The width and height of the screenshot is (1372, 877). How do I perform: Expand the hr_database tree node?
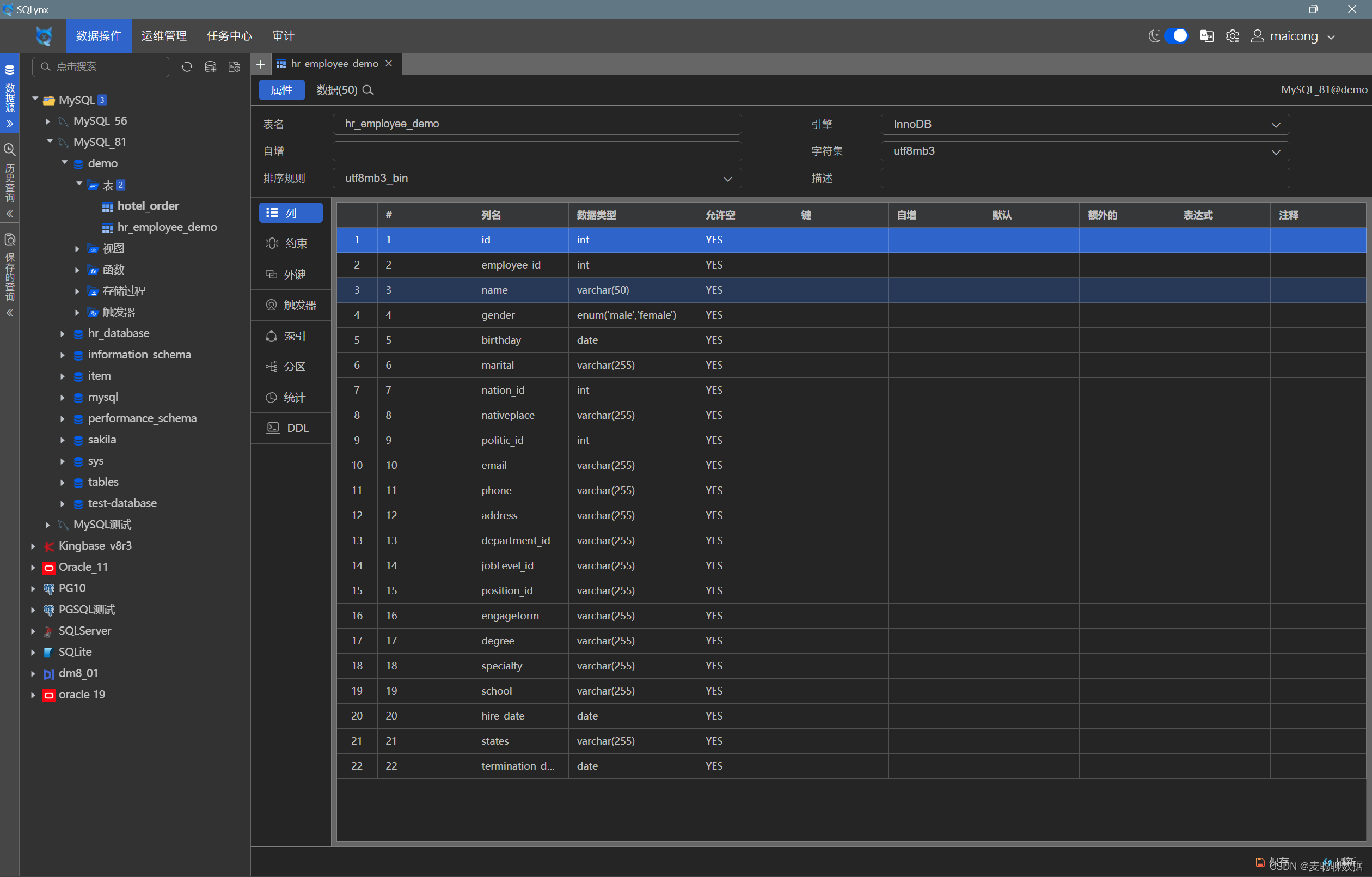click(63, 333)
